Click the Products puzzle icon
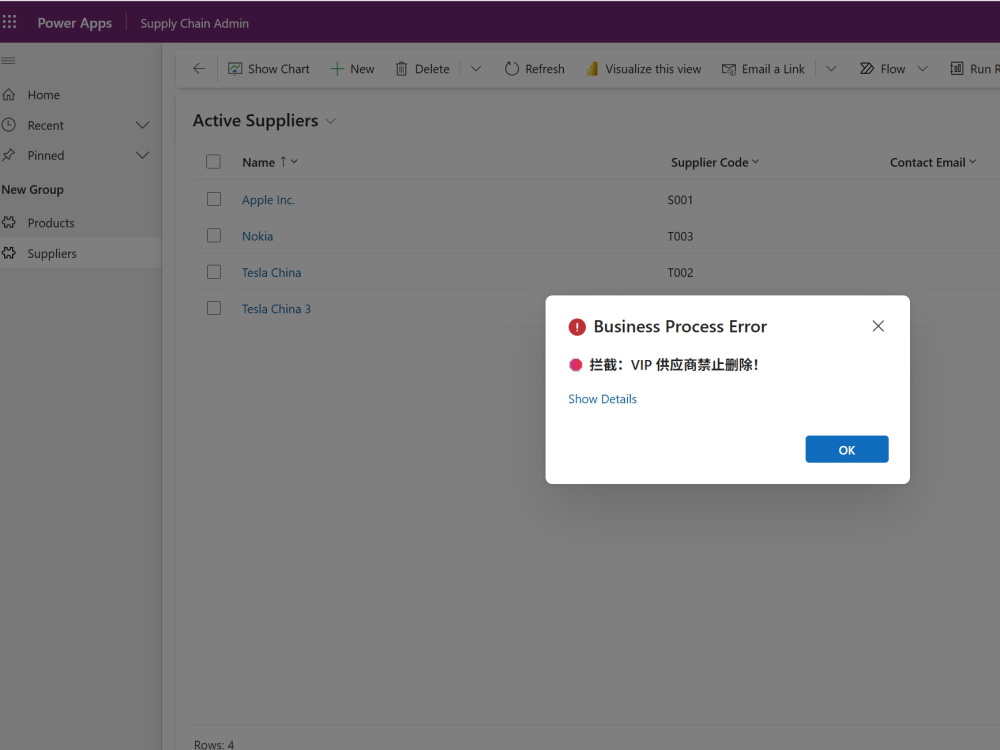The height and width of the screenshot is (750, 1000). [x=9, y=223]
